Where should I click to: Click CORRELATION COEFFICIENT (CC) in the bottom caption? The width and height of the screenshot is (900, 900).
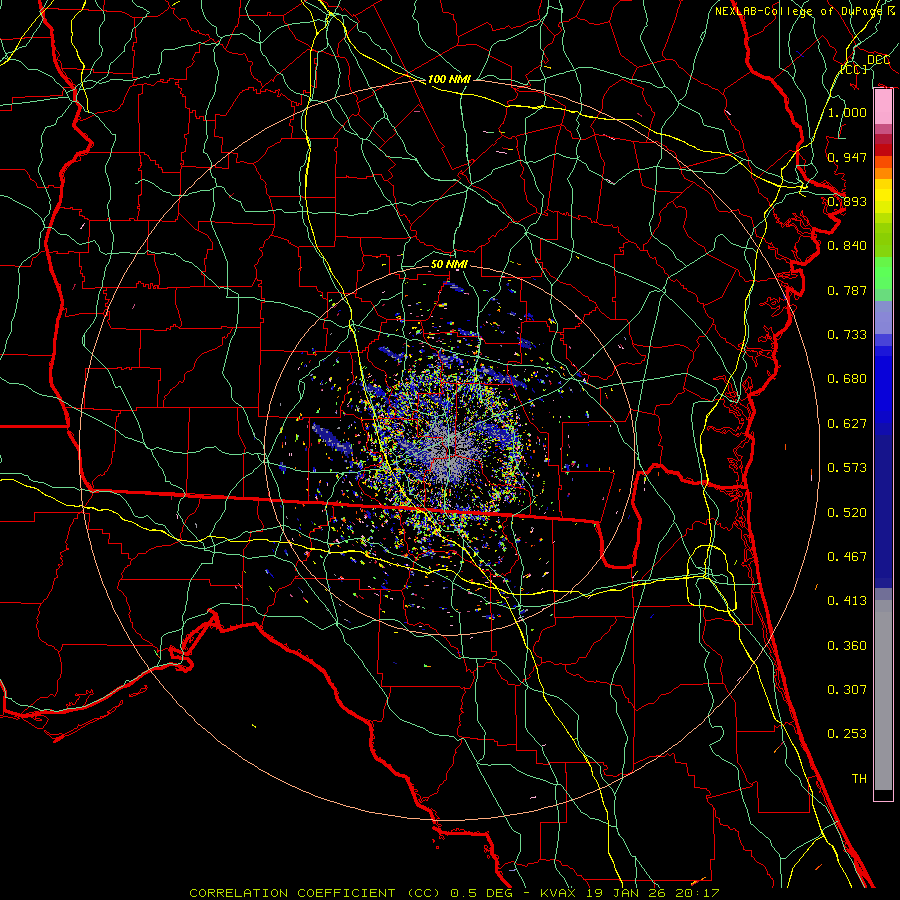point(315,893)
